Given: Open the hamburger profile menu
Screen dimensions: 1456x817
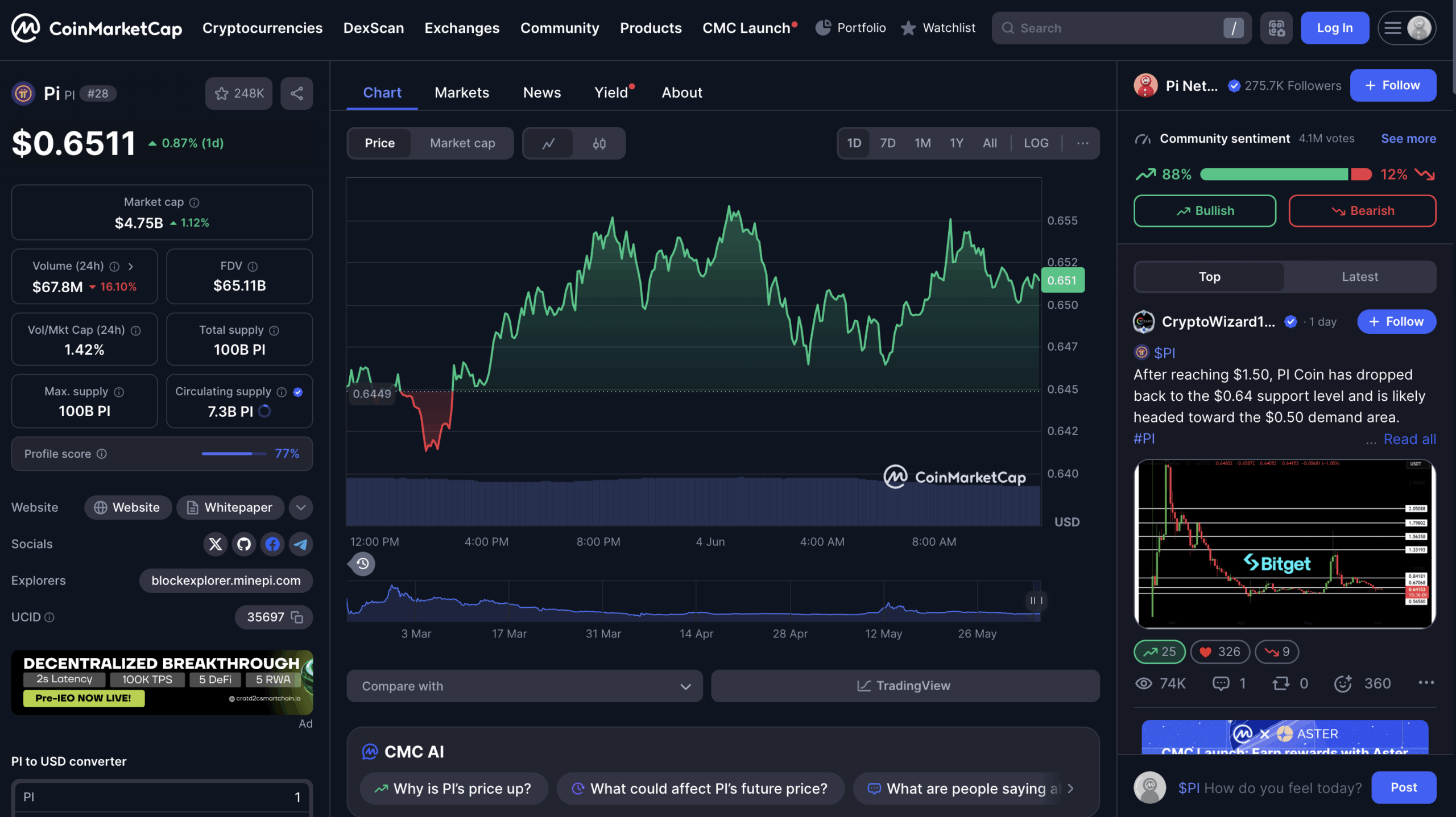Looking at the screenshot, I should 1407,28.
